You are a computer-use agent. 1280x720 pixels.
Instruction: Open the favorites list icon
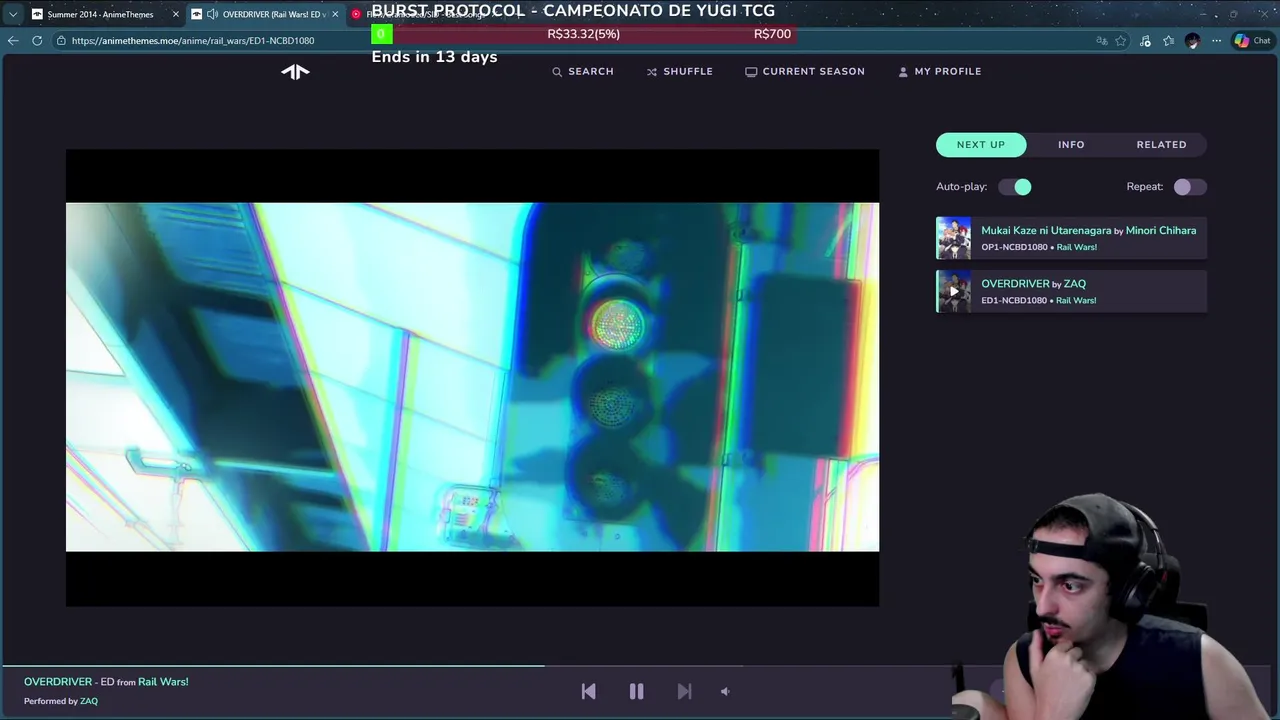[1168, 41]
